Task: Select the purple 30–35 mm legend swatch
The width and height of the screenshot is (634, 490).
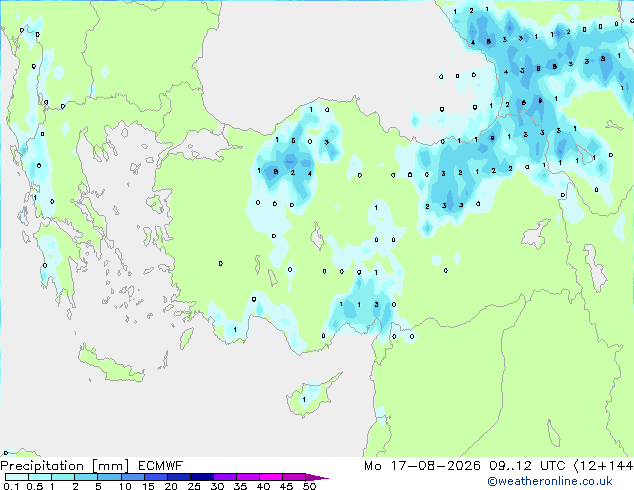Action: point(224,477)
